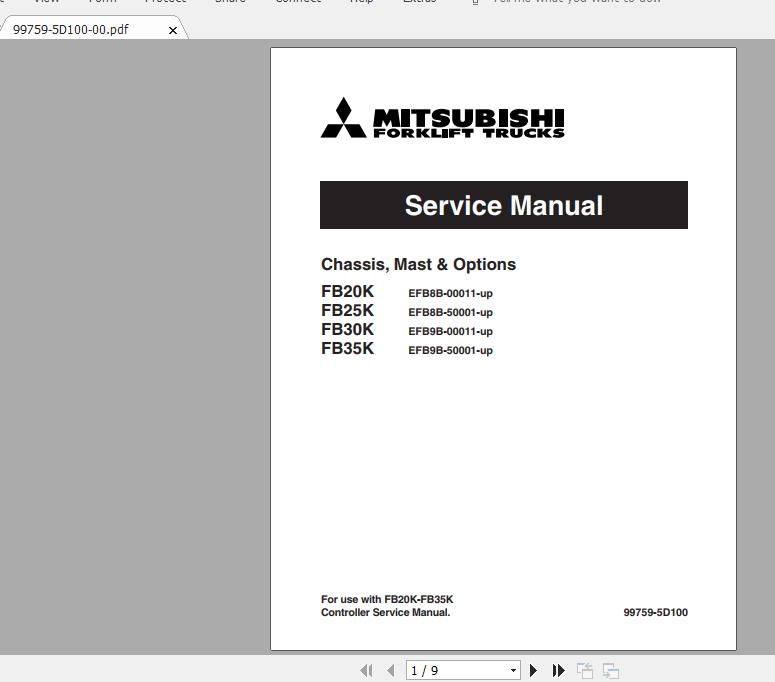Jump to the last page
Image resolution: width=775 pixels, height=682 pixels.
point(559,671)
